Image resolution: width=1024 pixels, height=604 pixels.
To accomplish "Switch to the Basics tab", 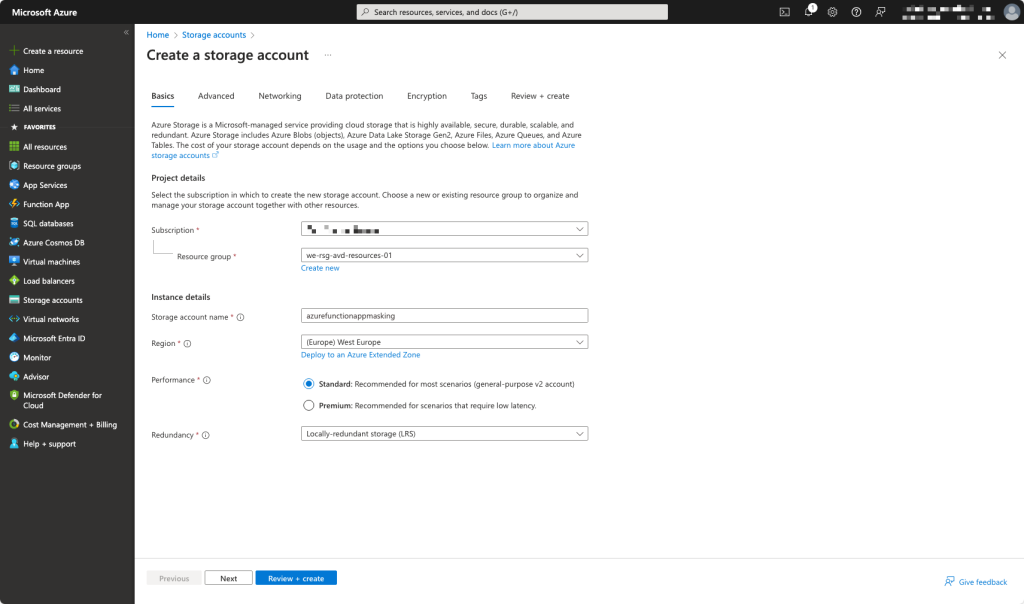I will point(163,96).
